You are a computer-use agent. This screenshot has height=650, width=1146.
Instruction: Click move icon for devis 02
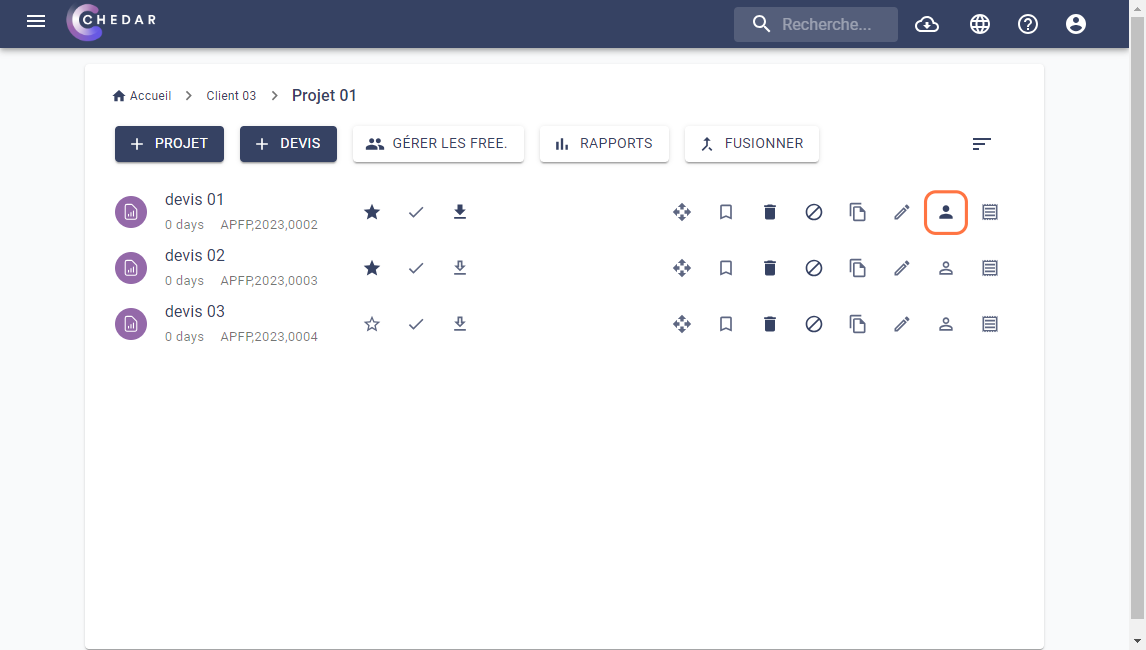click(682, 268)
